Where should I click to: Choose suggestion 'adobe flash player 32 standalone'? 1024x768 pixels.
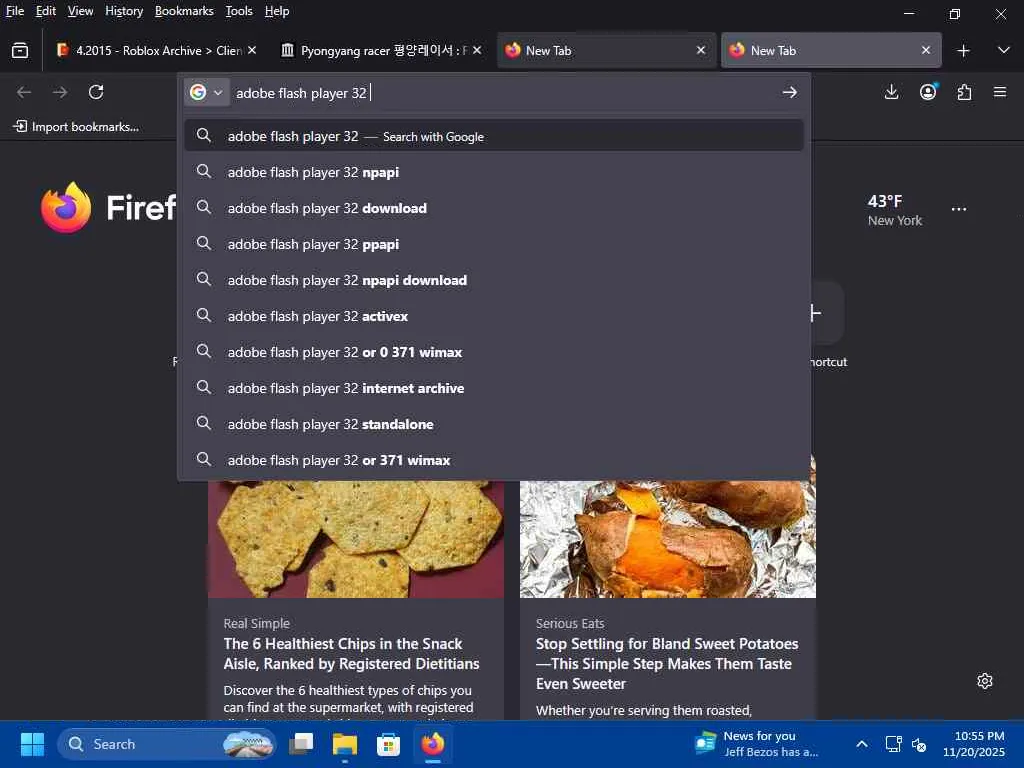point(494,424)
